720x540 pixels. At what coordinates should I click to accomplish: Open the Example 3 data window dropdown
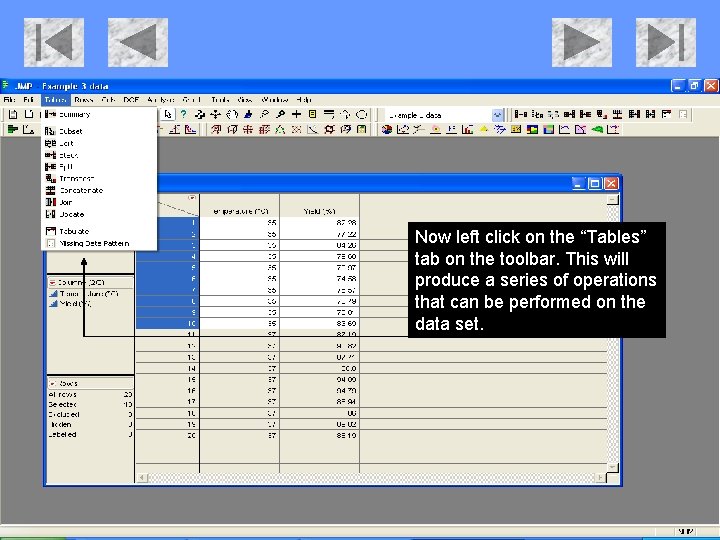[498, 115]
